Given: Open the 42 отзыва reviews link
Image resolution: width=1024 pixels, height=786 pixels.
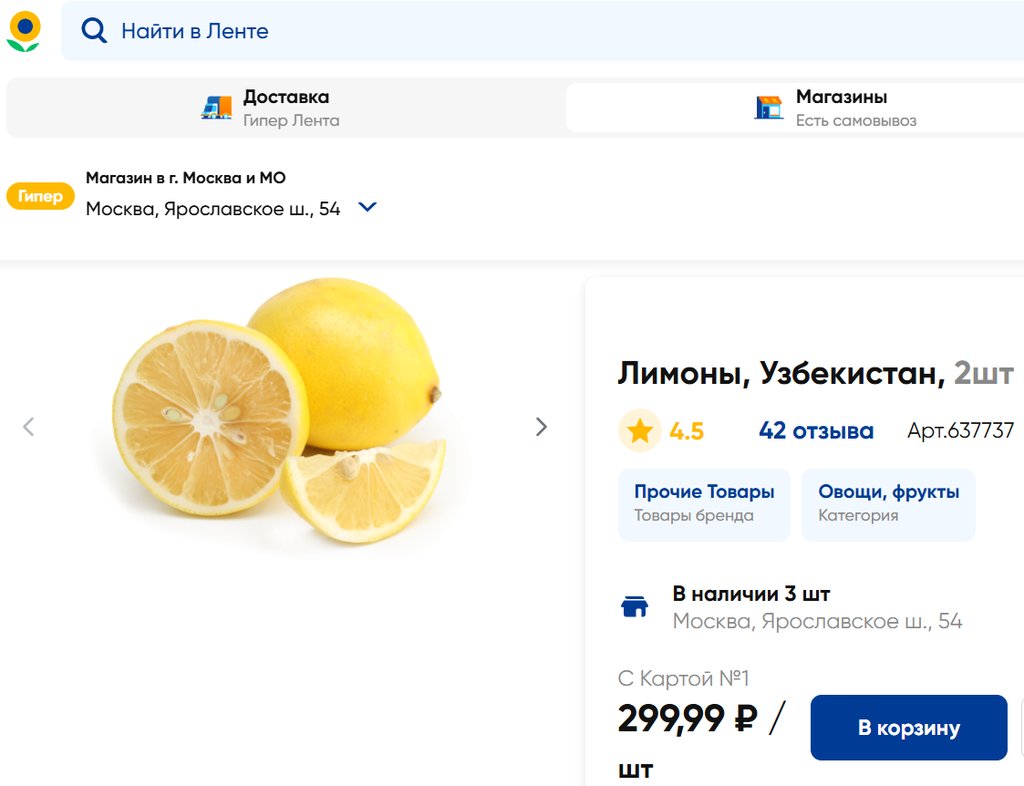Looking at the screenshot, I should (x=816, y=431).
